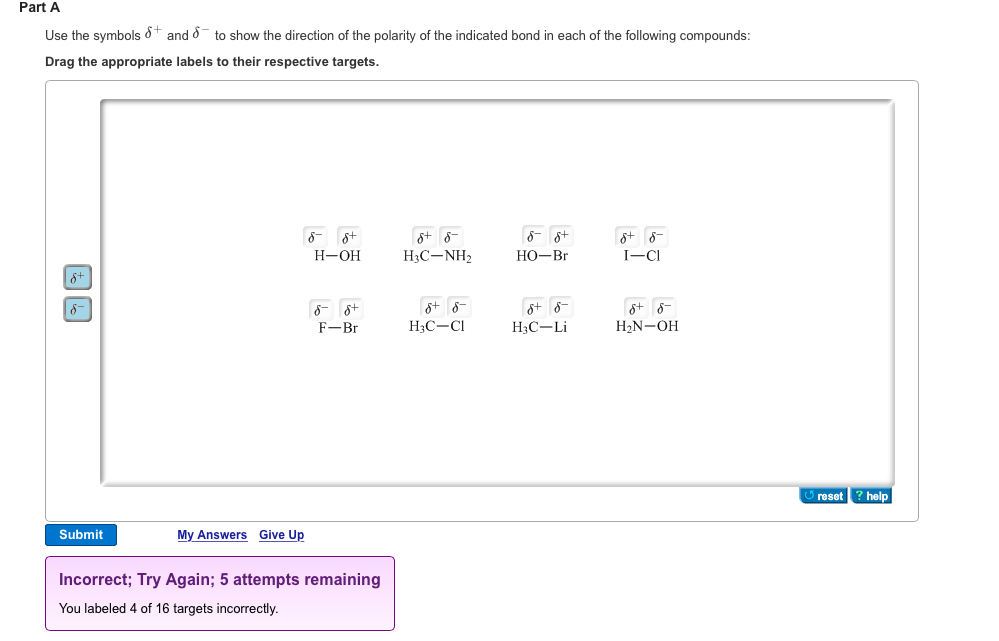Click the reset button

coord(823,495)
